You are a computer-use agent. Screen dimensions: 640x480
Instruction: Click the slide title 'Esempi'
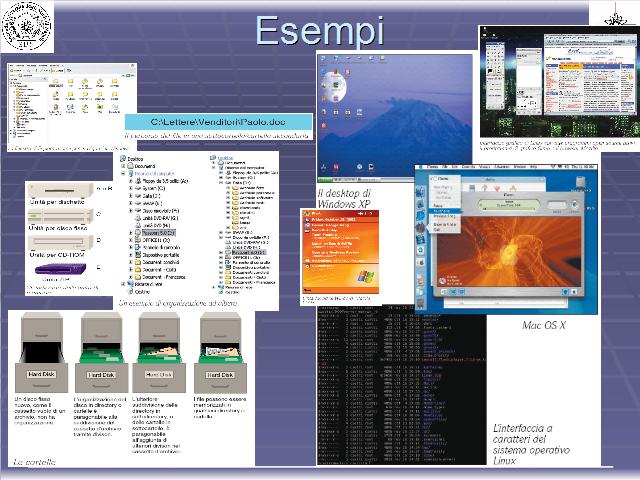point(320,31)
